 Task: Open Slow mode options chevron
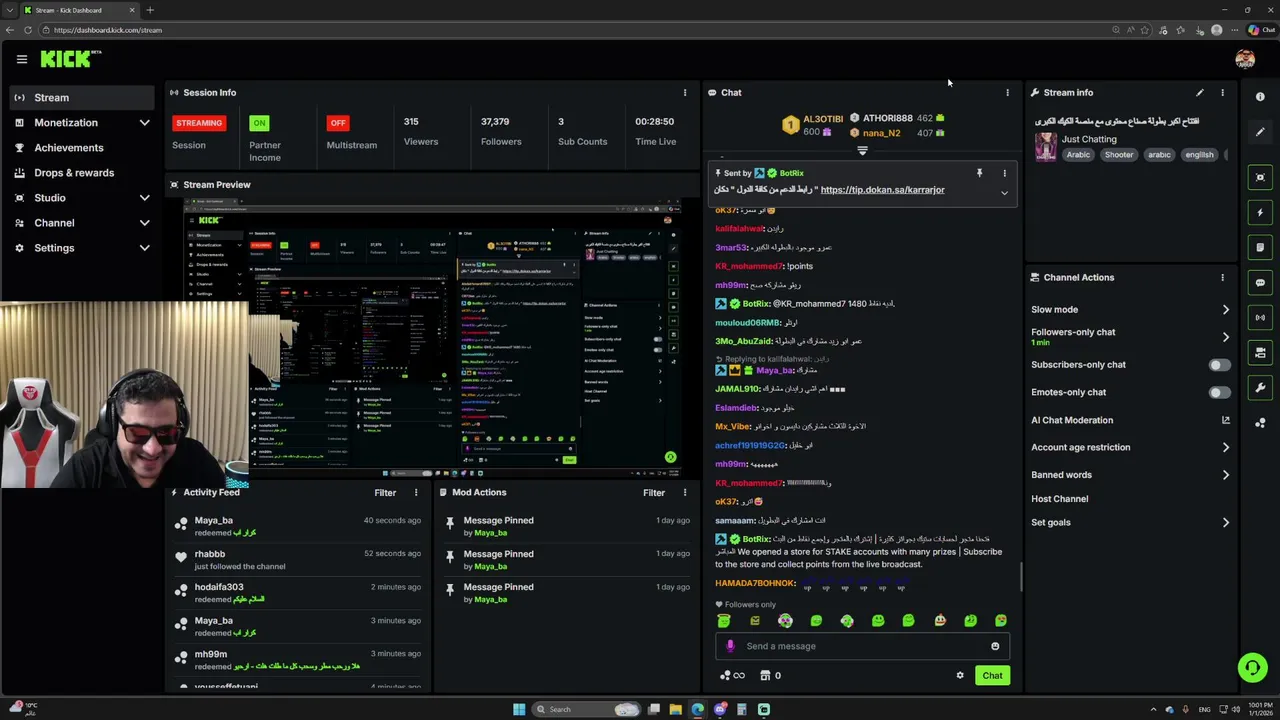click(x=1225, y=310)
